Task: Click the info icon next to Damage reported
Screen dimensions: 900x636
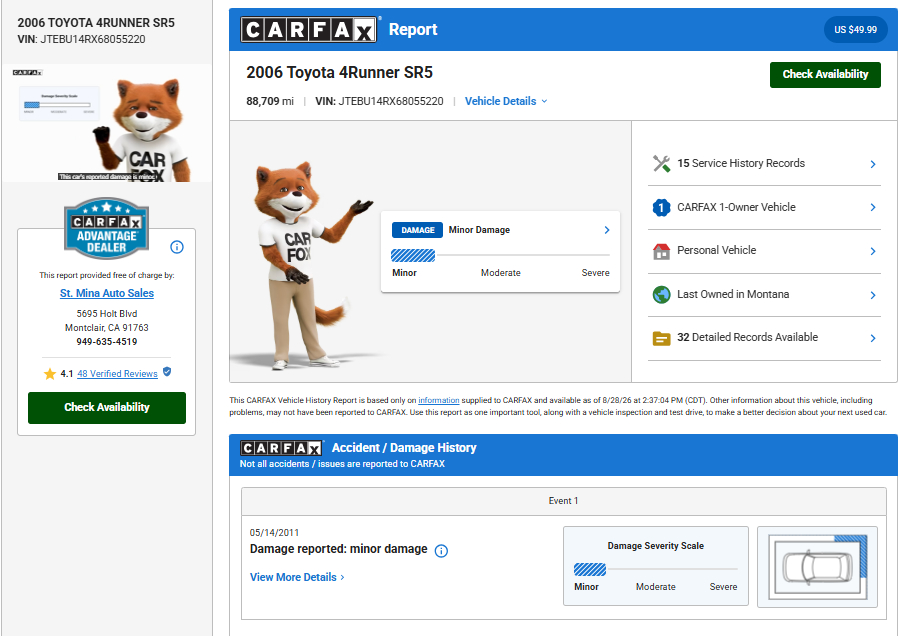Action: pyautogui.click(x=441, y=550)
